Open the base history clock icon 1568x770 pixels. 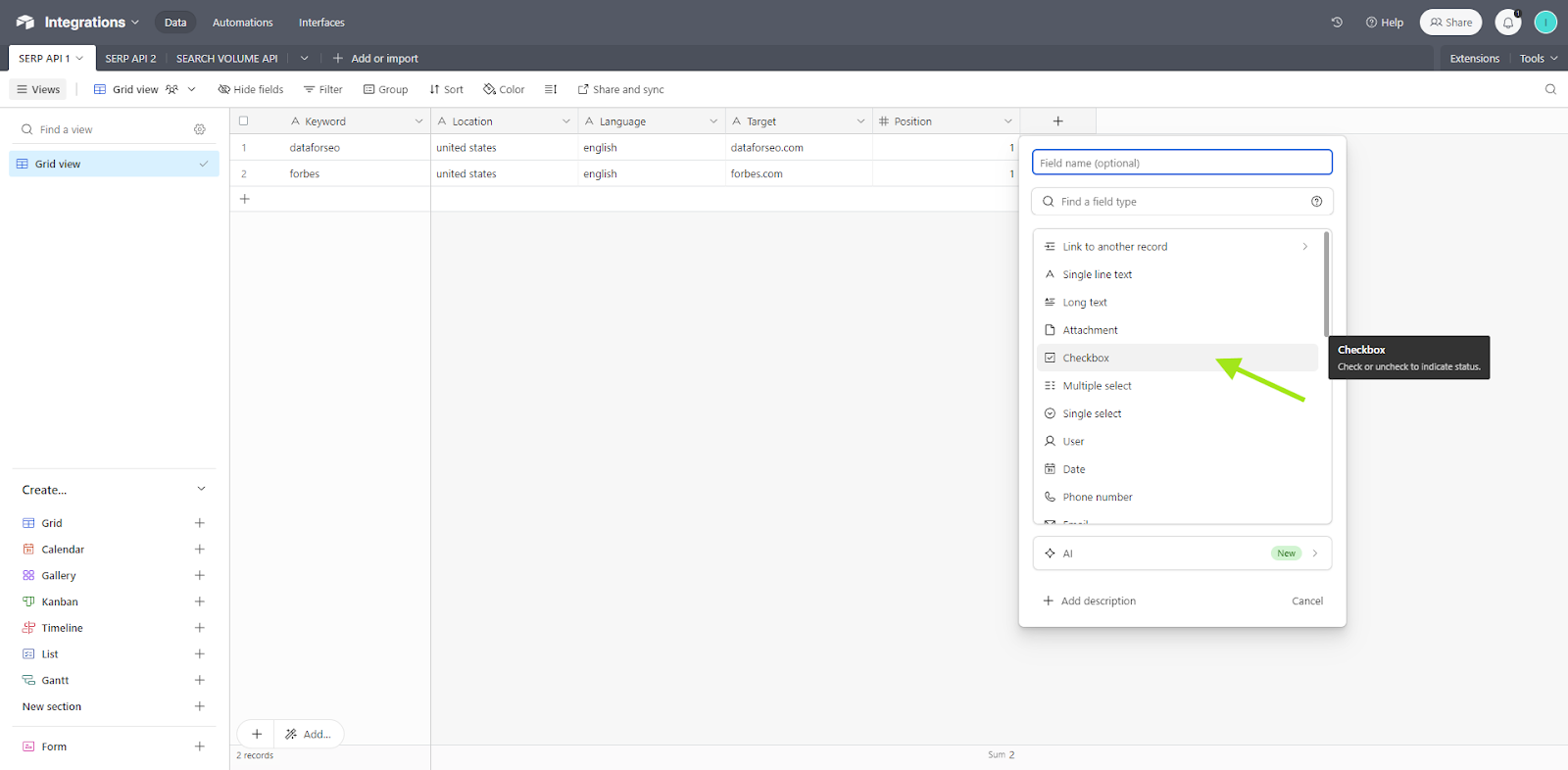coord(1337,22)
